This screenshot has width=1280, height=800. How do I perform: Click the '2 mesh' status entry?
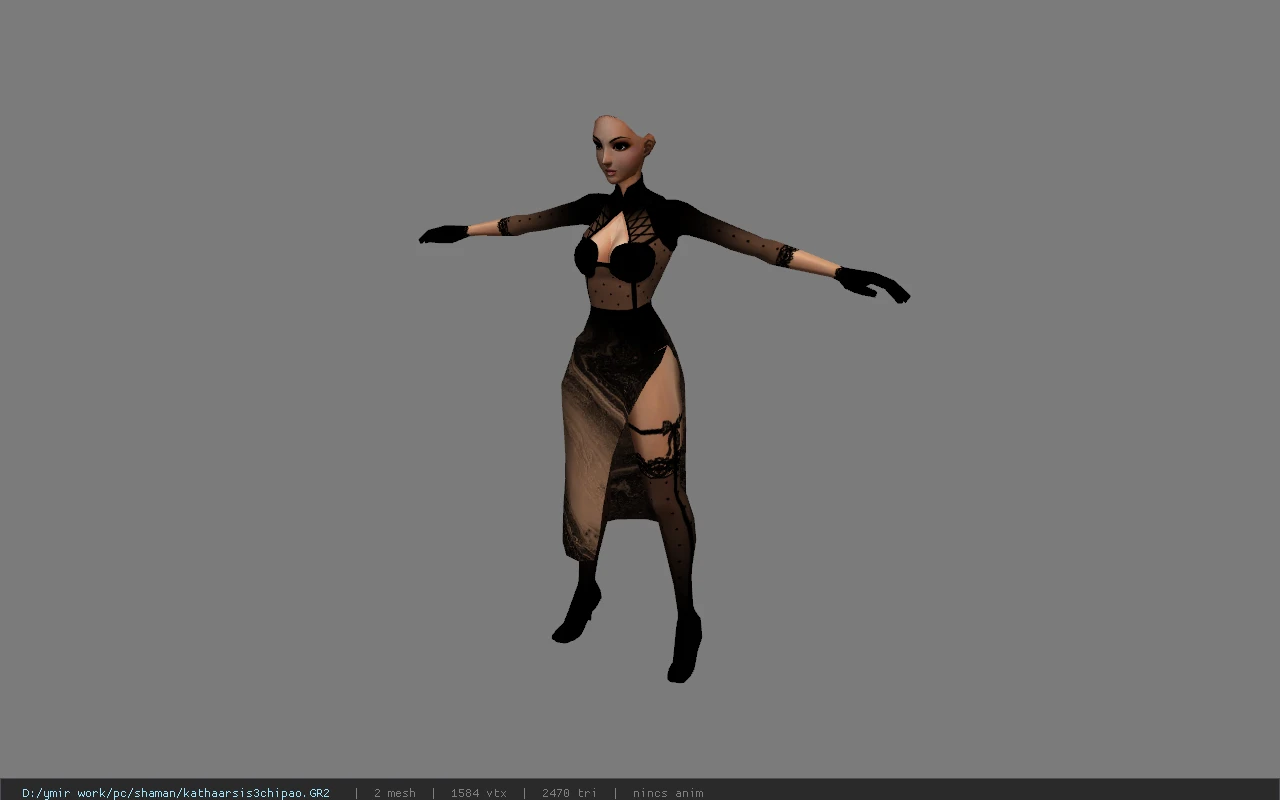coord(395,793)
